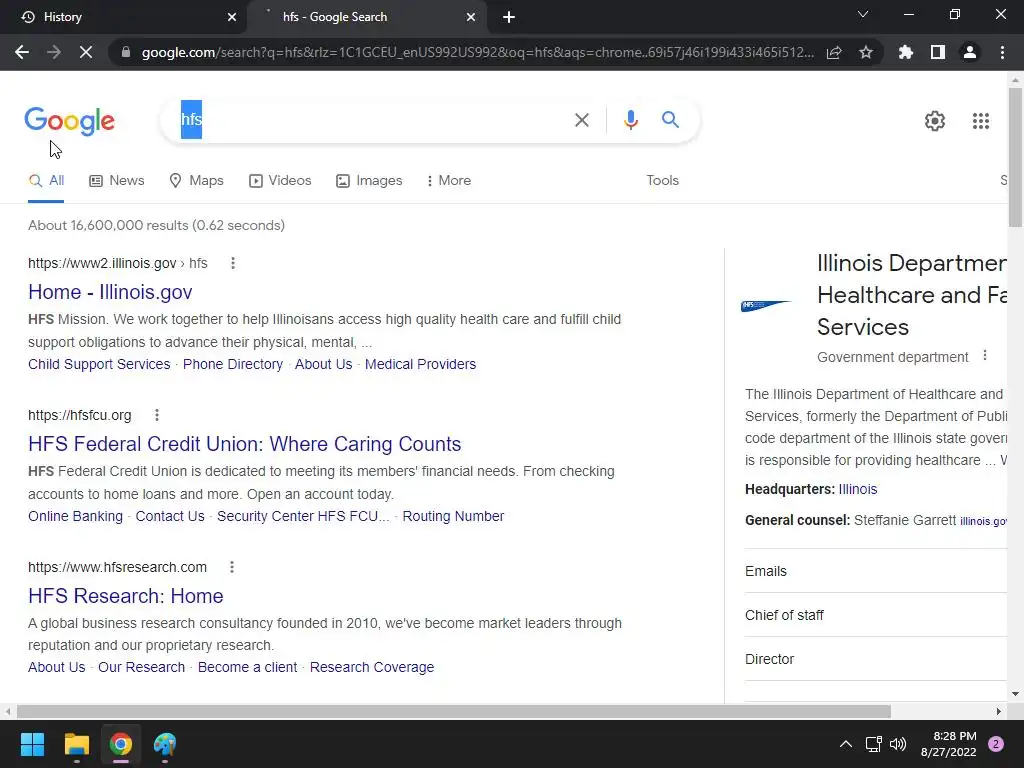
Task: Open Home - Illinois.gov result
Action: pyautogui.click(x=110, y=292)
